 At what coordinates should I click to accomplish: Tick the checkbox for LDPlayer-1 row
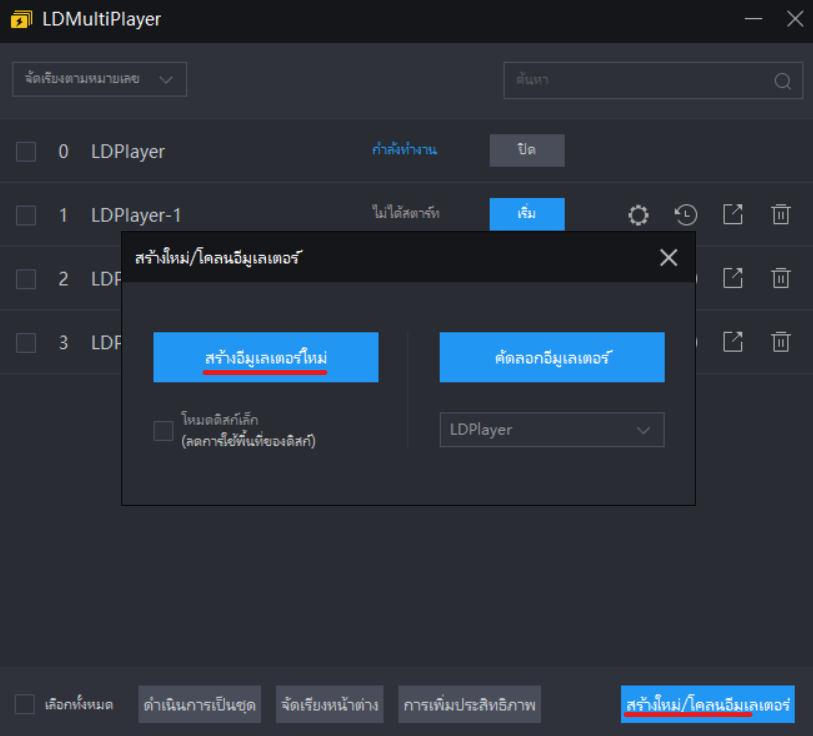[26, 215]
